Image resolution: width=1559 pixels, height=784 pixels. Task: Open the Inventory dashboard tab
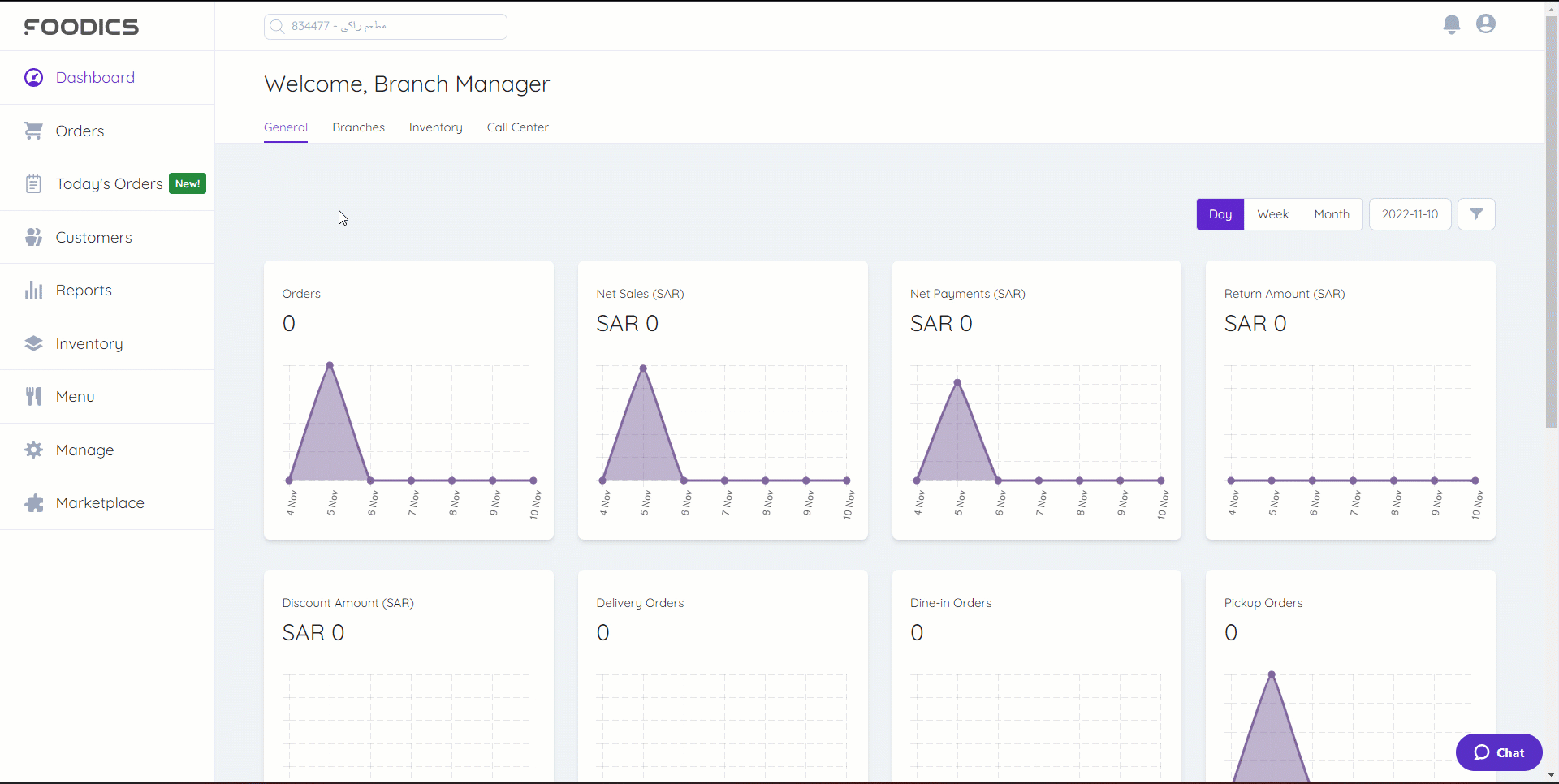(435, 127)
